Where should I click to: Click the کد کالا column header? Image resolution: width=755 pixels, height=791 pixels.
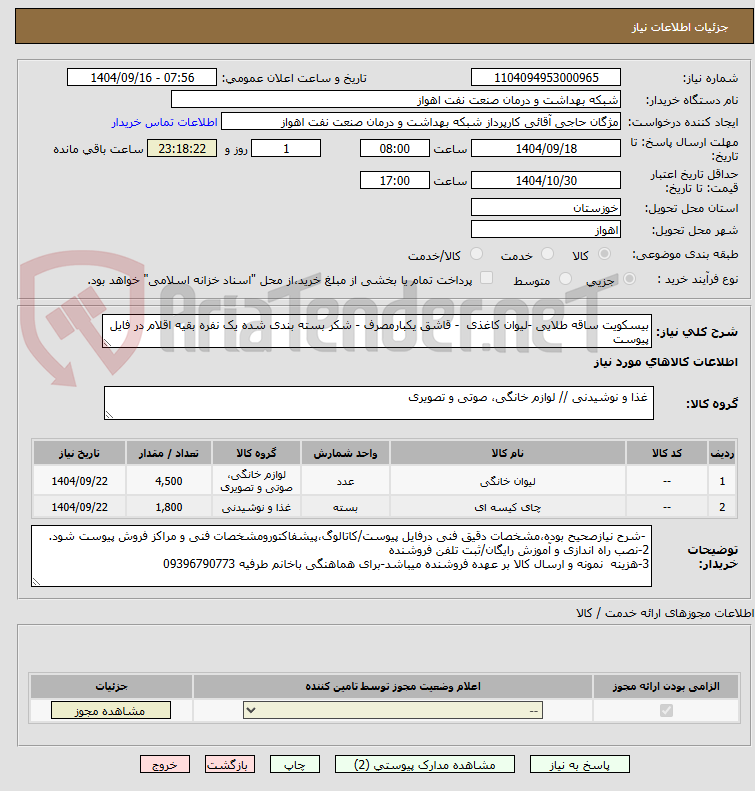point(667,453)
